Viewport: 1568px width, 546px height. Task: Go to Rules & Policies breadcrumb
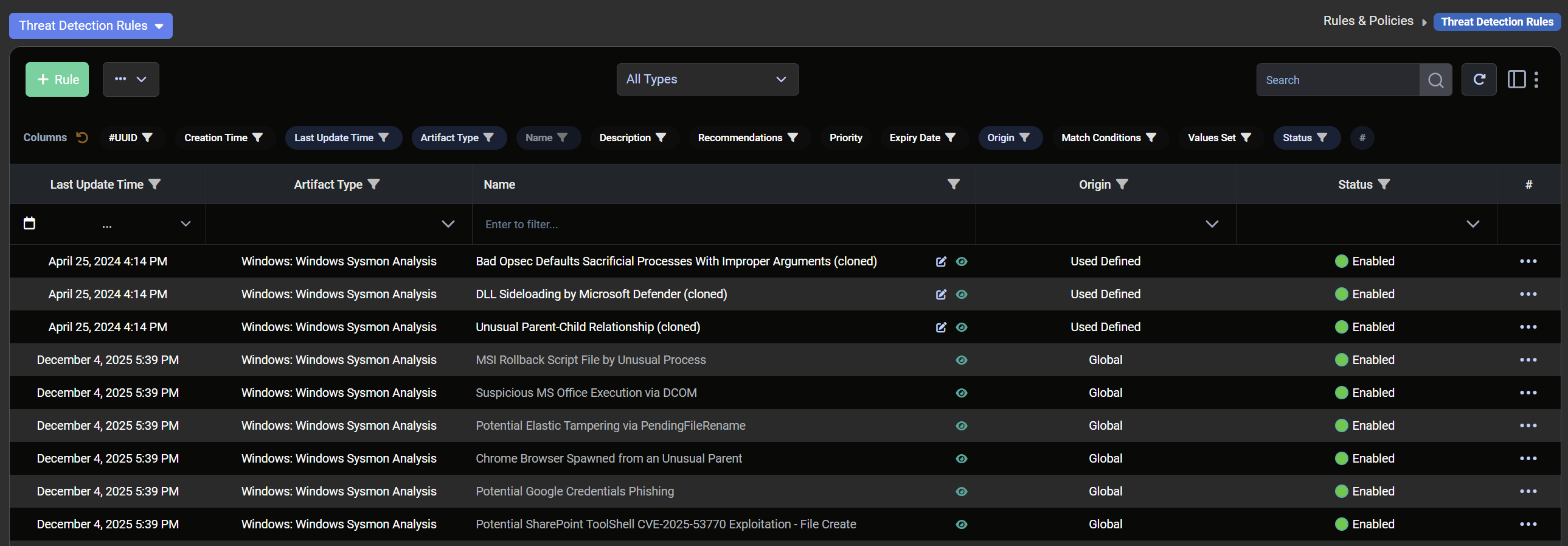(1368, 21)
